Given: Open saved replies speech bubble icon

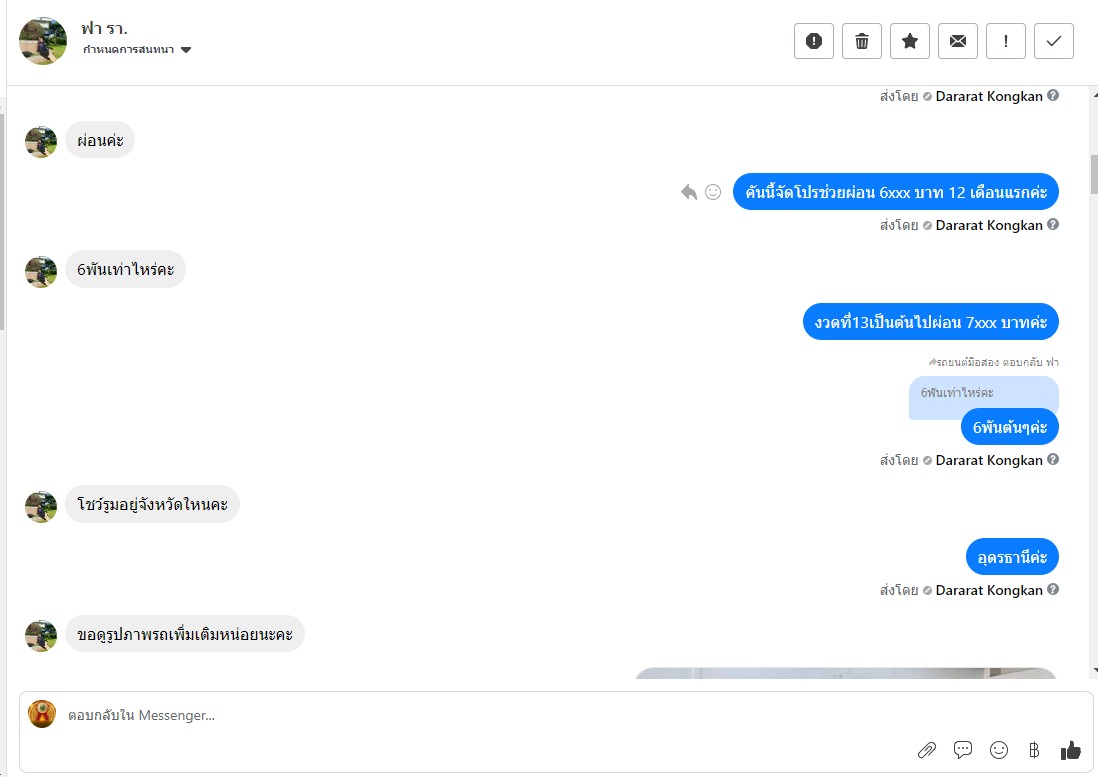Looking at the screenshot, I should pyautogui.click(x=963, y=750).
